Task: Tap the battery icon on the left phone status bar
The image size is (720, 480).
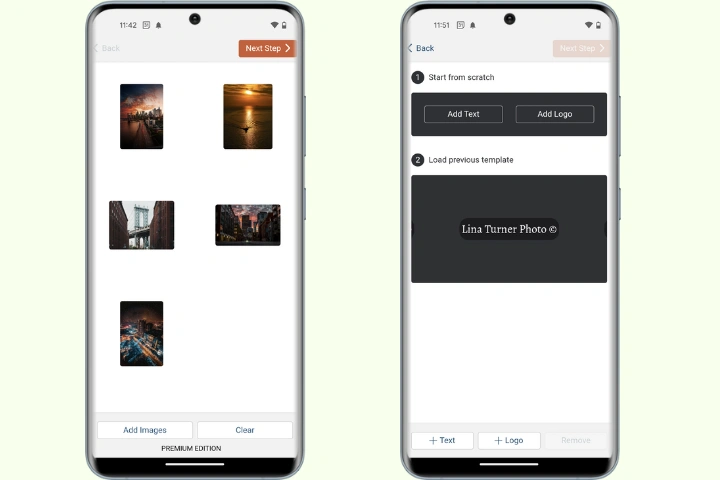Action: tap(284, 25)
